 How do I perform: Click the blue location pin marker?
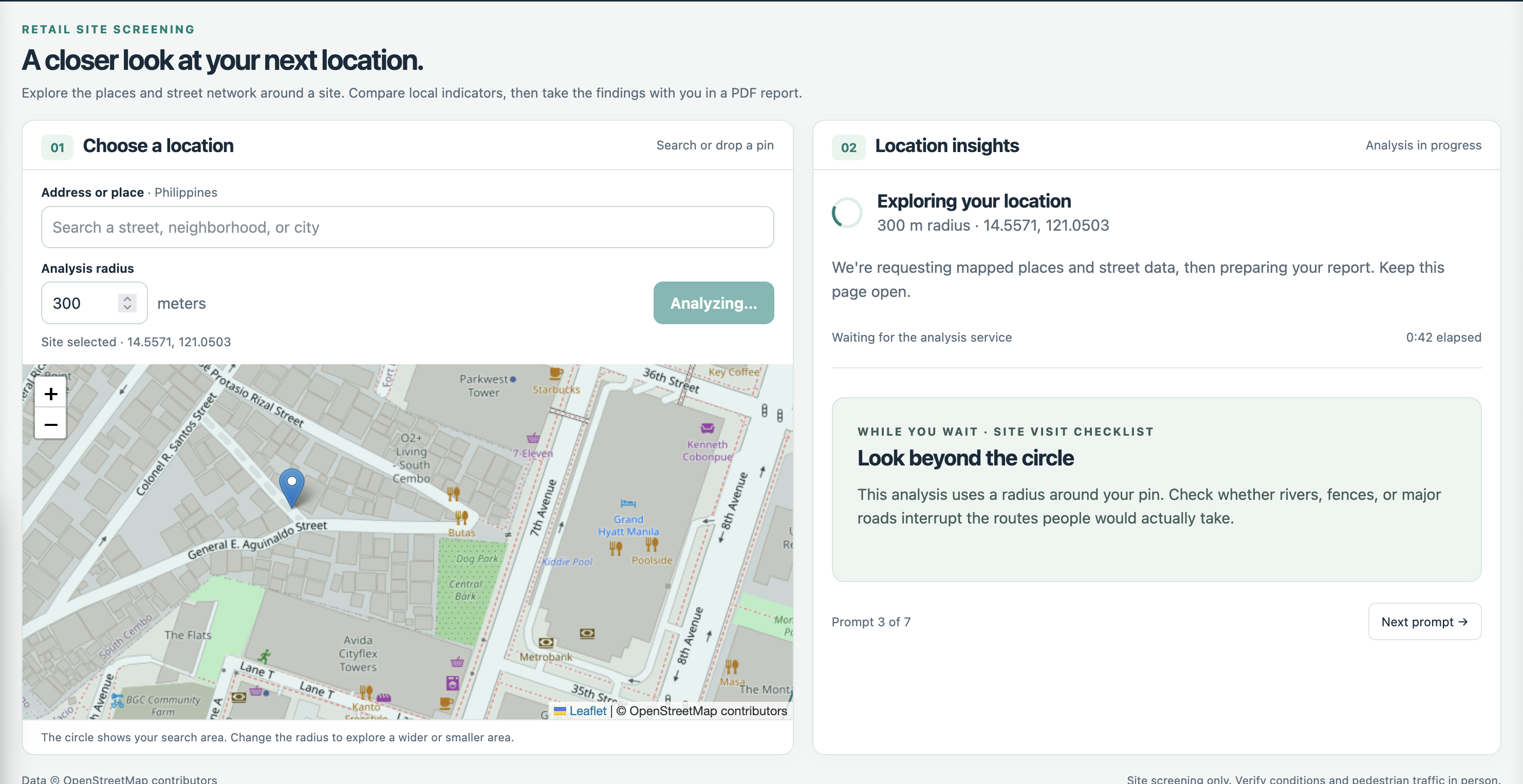tap(291, 488)
